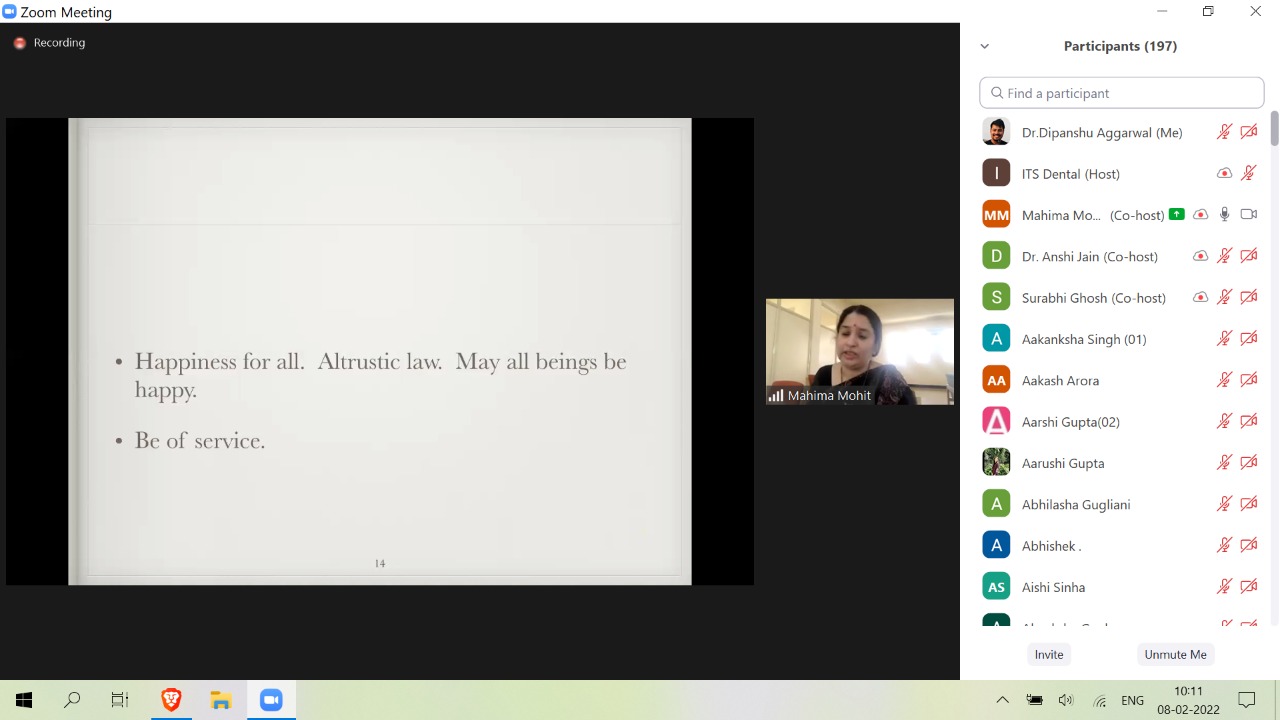Collapse the Participants panel chevron

(985, 46)
